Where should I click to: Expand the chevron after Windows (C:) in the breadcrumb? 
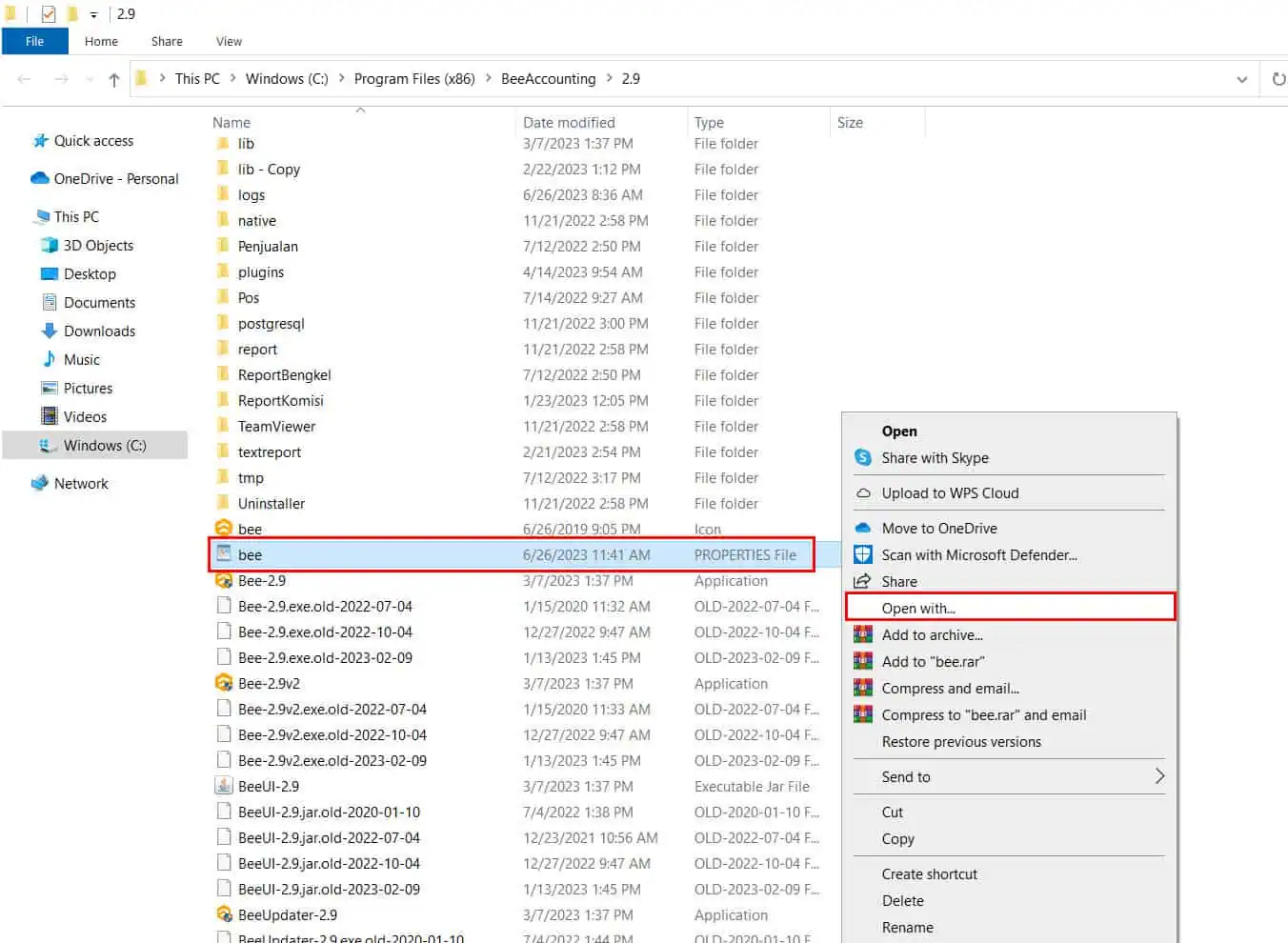[341, 79]
